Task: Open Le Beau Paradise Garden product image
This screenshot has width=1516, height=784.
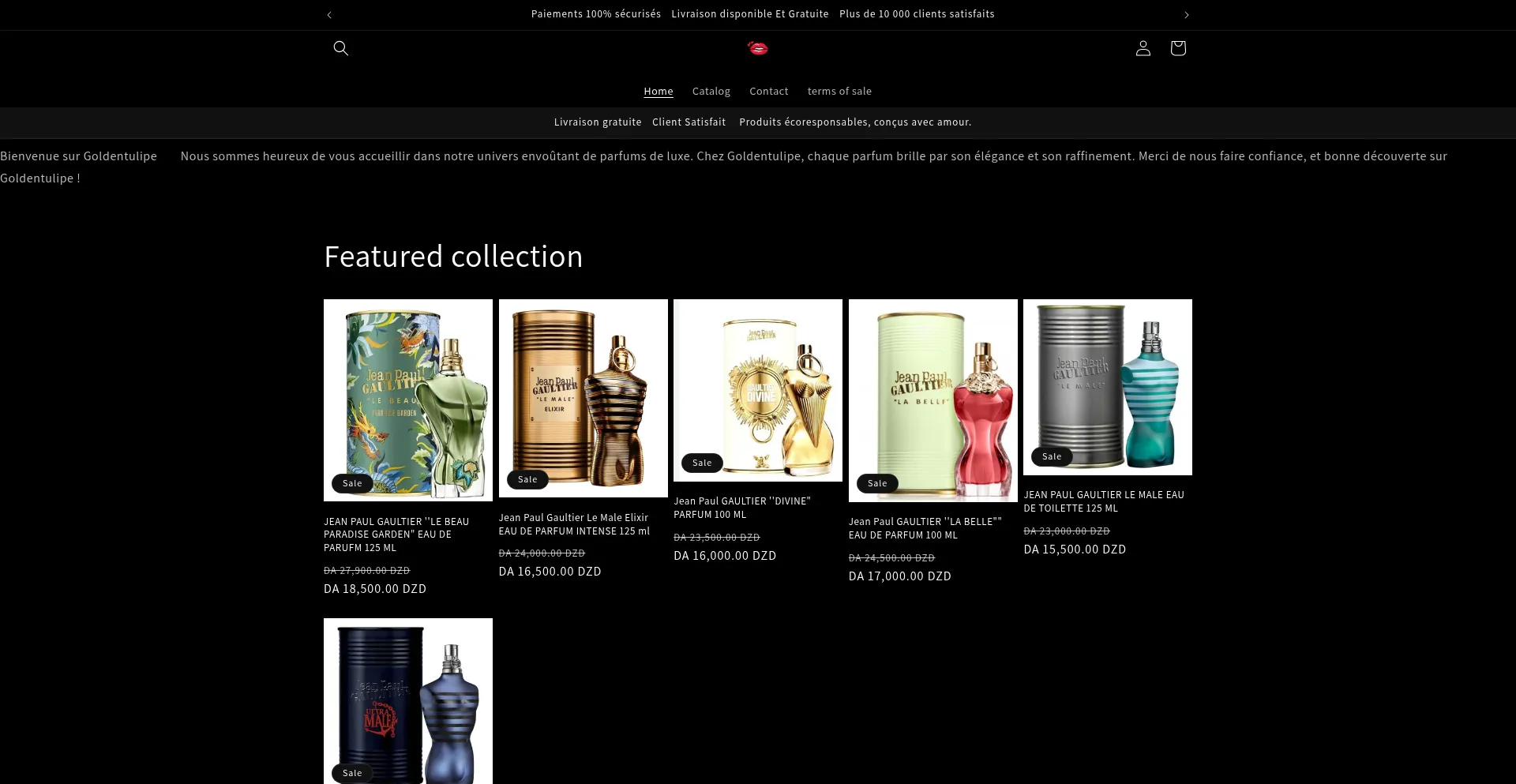Action: [408, 400]
